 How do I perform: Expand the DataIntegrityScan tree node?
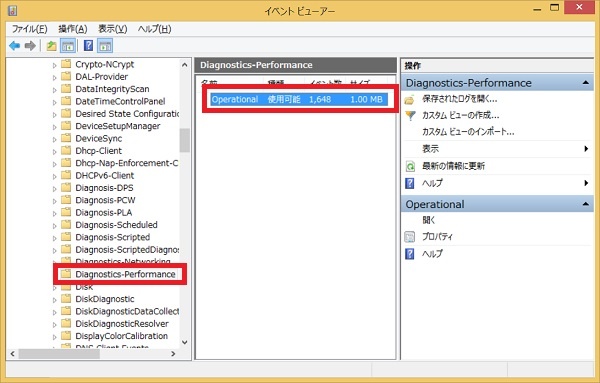pos(54,90)
